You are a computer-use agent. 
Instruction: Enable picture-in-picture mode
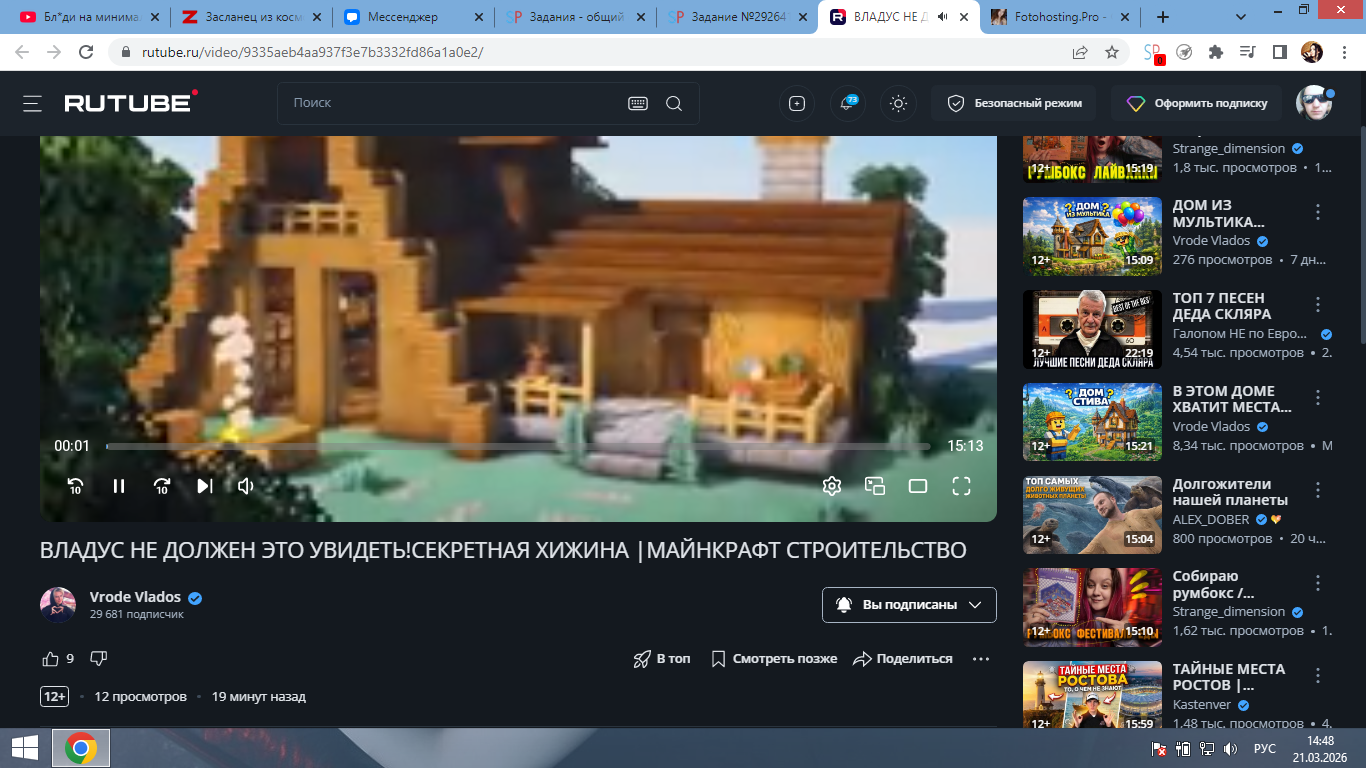pos(875,486)
